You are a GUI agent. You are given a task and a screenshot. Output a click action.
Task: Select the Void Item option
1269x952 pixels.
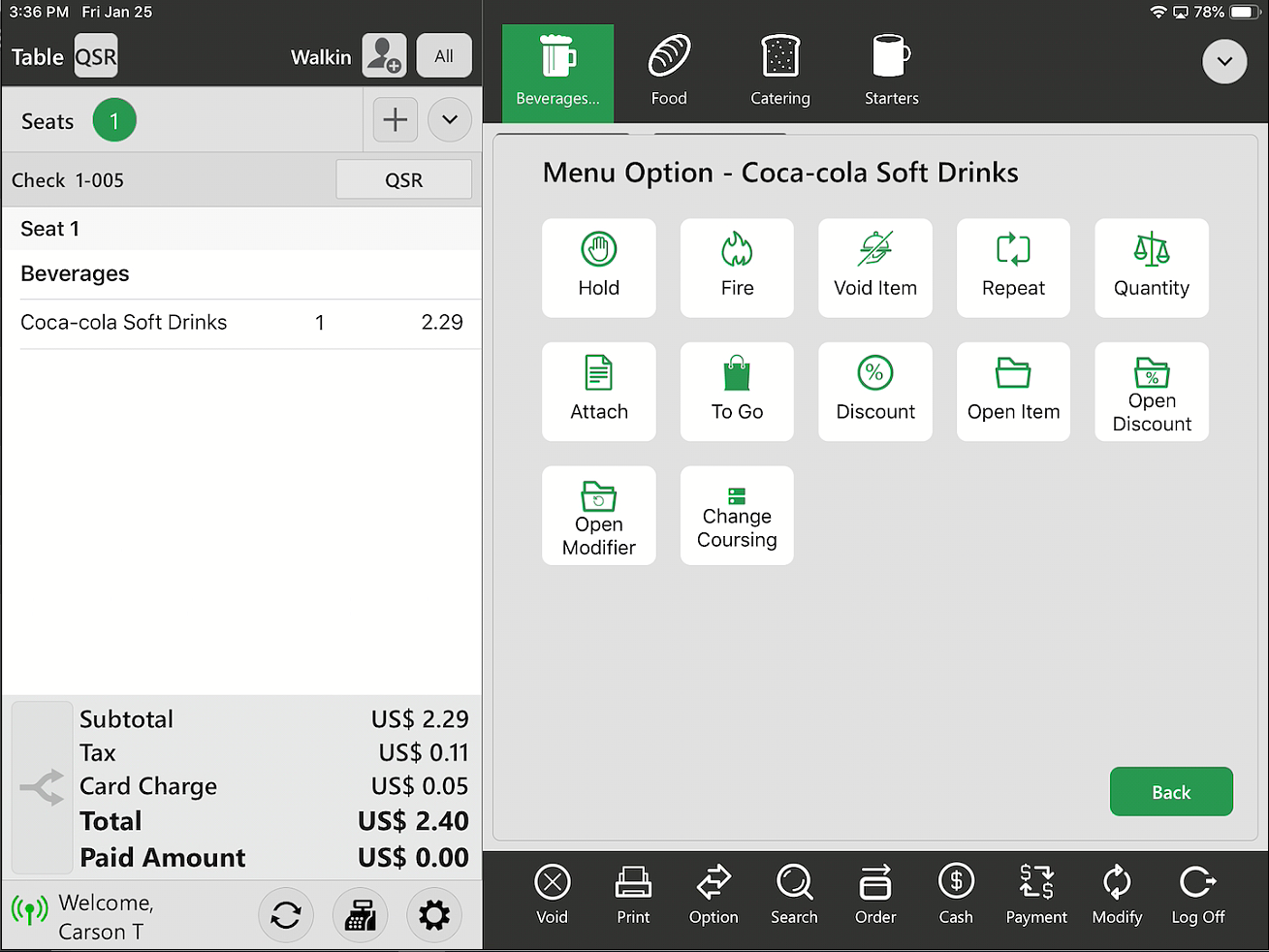[x=874, y=268]
